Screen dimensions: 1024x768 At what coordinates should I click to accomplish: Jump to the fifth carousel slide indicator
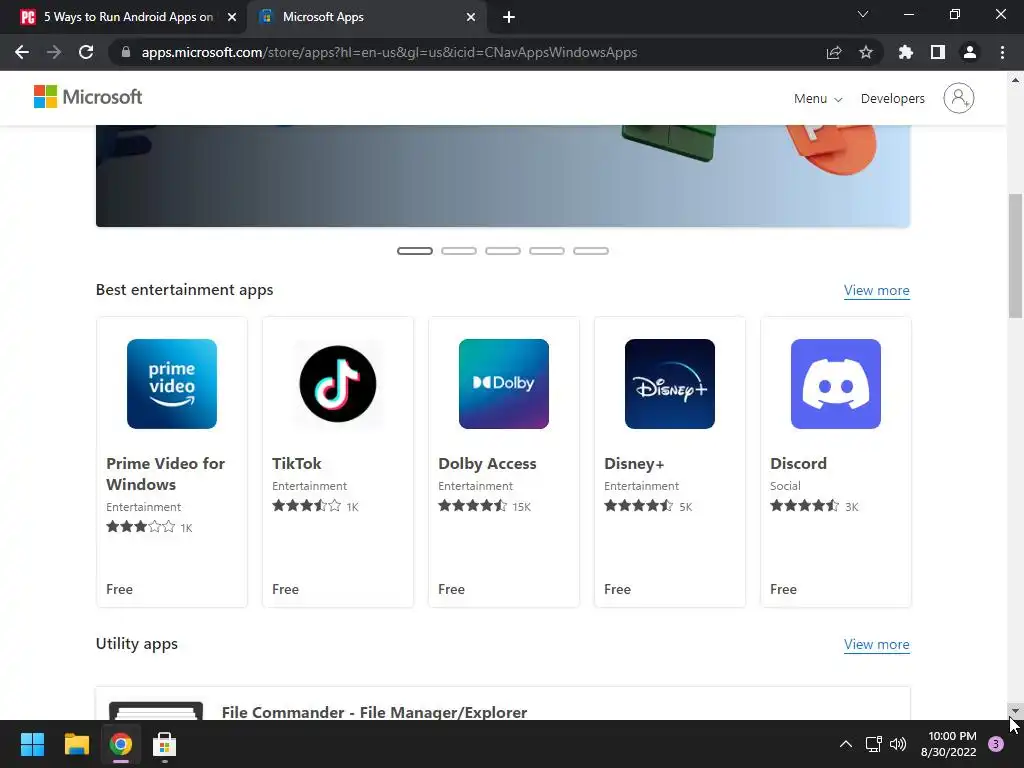[591, 251]
